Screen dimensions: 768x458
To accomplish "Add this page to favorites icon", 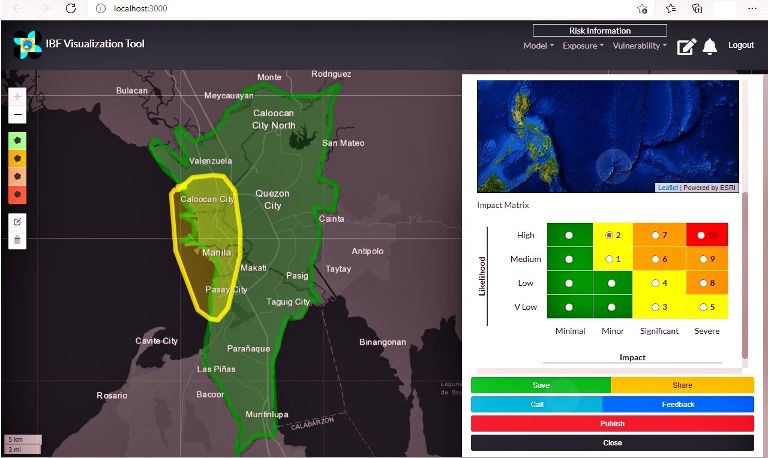I will click(642, 8).
